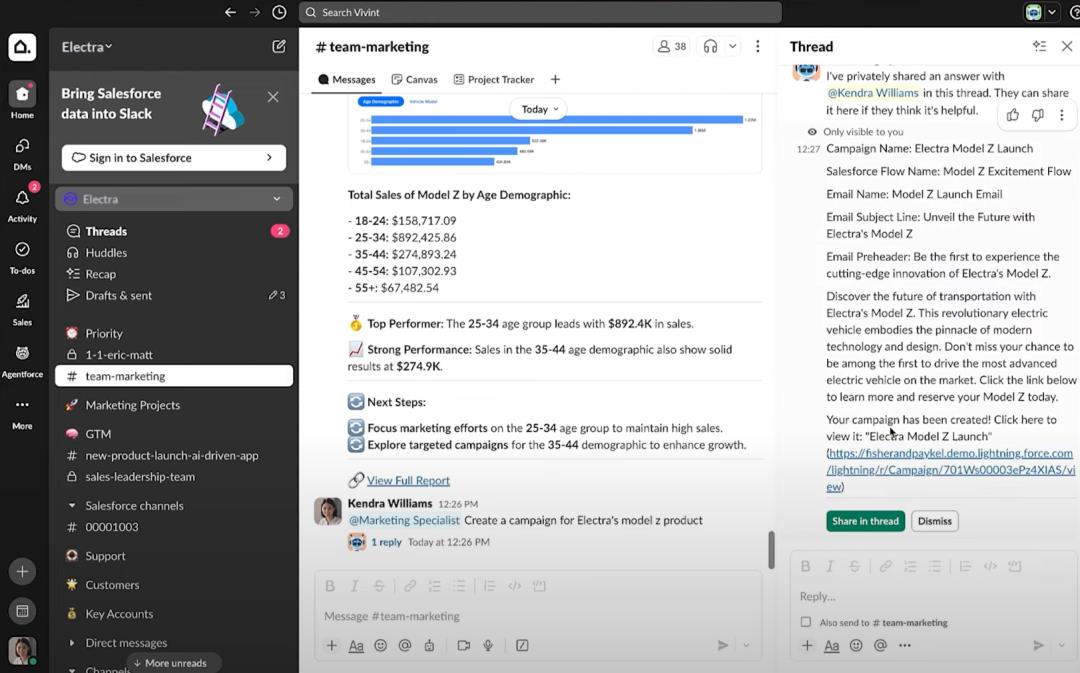This screenshot has width=1080, height=673.
Task: Toggle italic in the thread reply composer
Action: point(830,566)
